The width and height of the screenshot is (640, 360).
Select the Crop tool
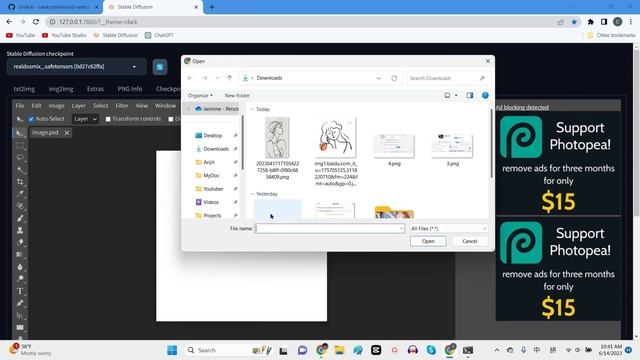point(20,182)
